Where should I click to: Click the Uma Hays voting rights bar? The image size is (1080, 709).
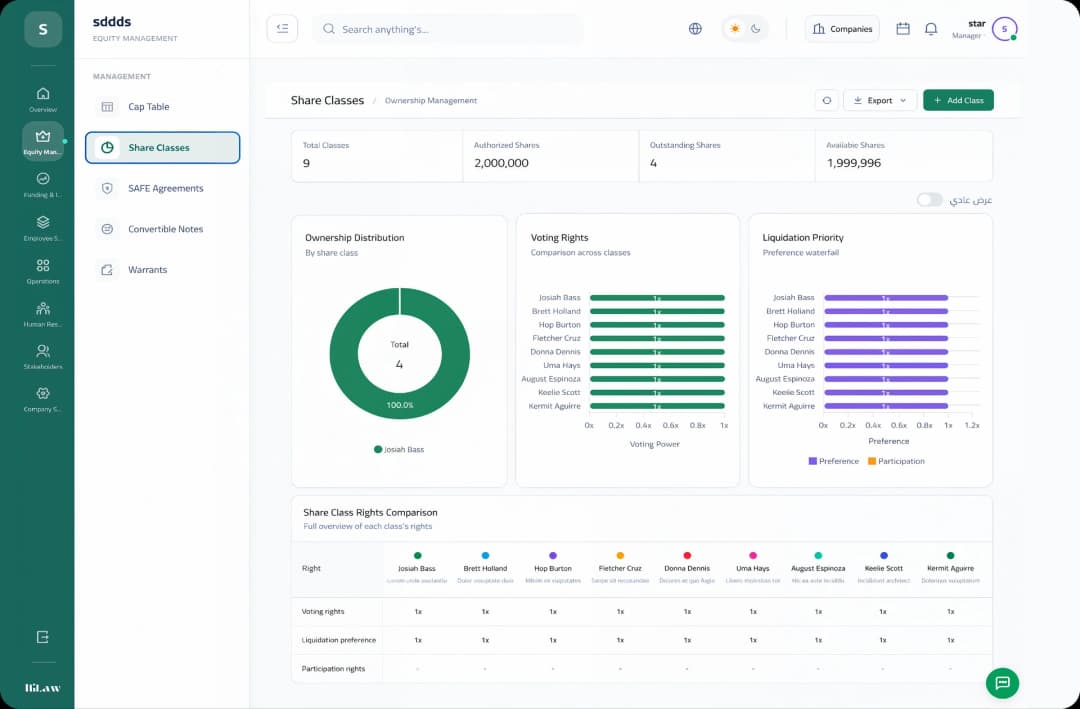click(x=657, y=365)
